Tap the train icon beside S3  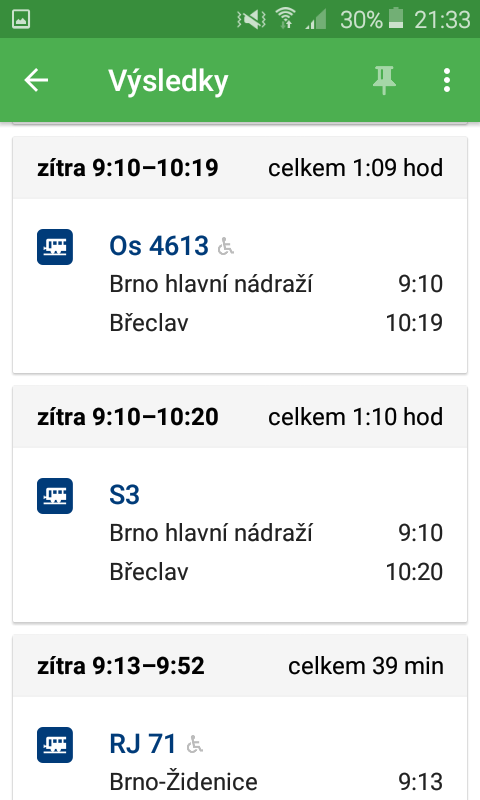[x=55, y=496]
